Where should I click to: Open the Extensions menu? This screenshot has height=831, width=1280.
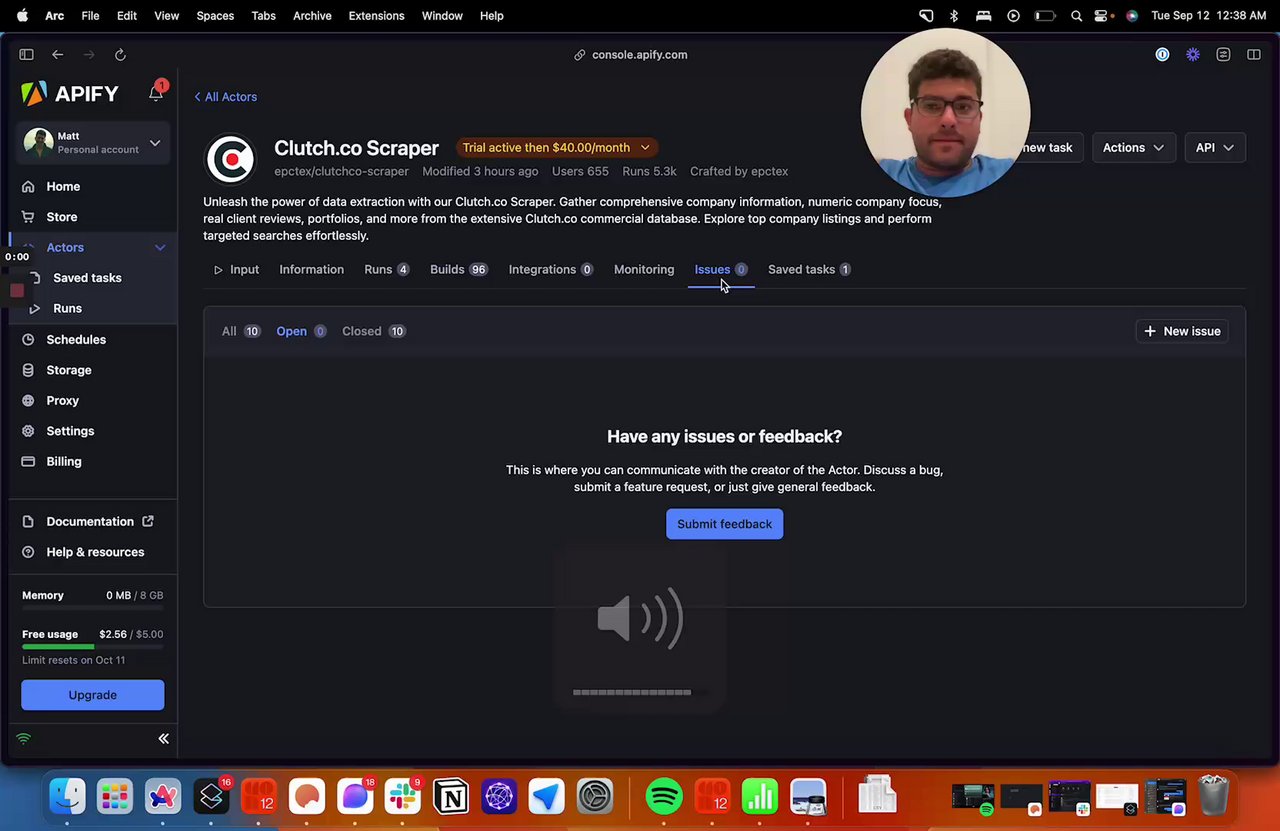pyautogui.click(x=376, y=16)
